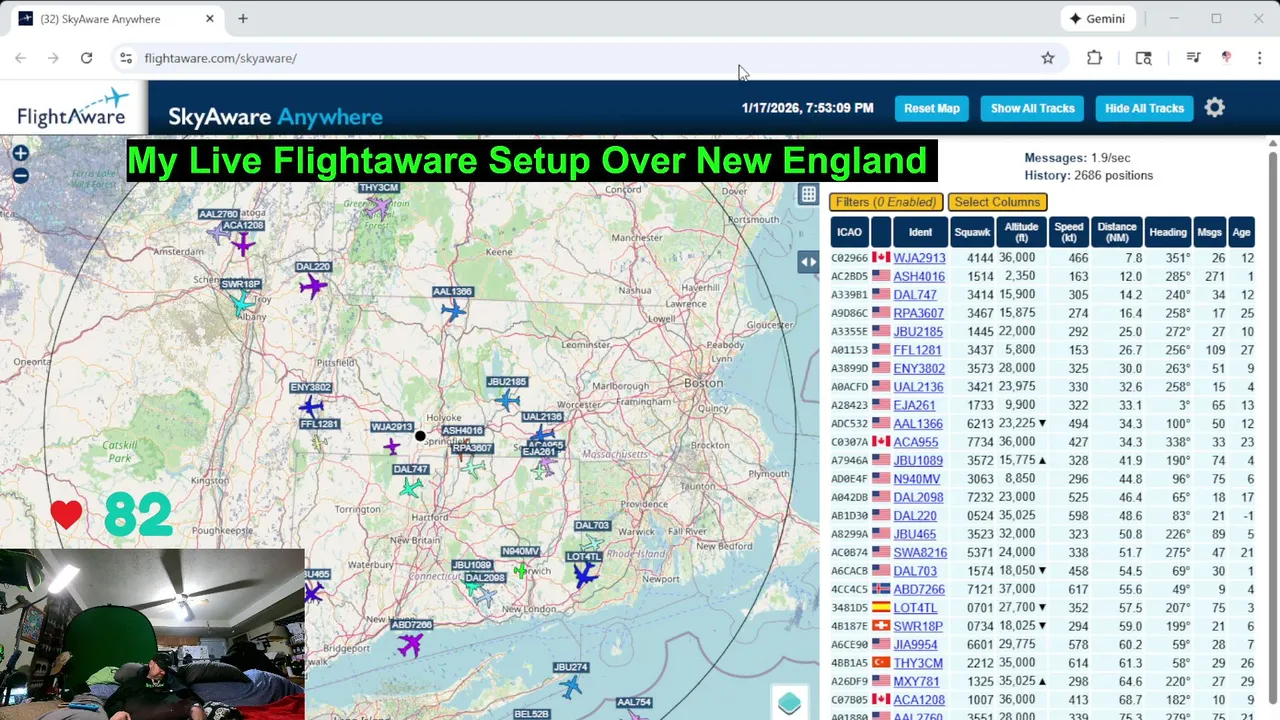Screen dimensions: 1280x720
Task: Open the browser extensions puzzle icon
Action: point(1095,58)
